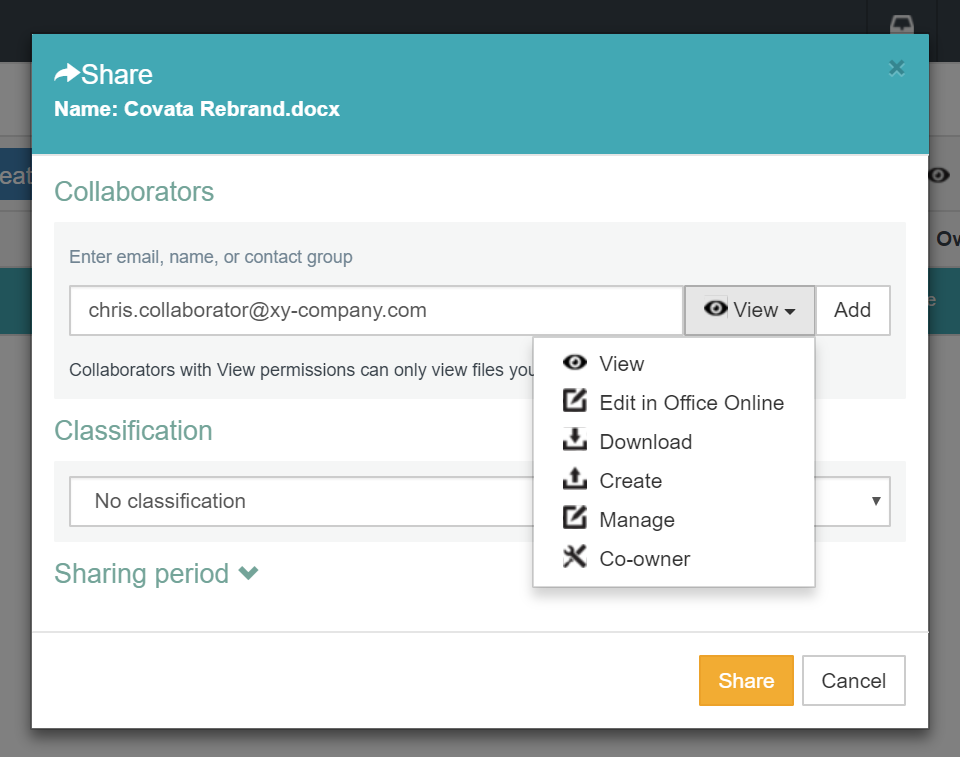This screenshot has height=757, width=960.
Task: Click the download arrow icon in the menu
Action: tap(574, 439)
